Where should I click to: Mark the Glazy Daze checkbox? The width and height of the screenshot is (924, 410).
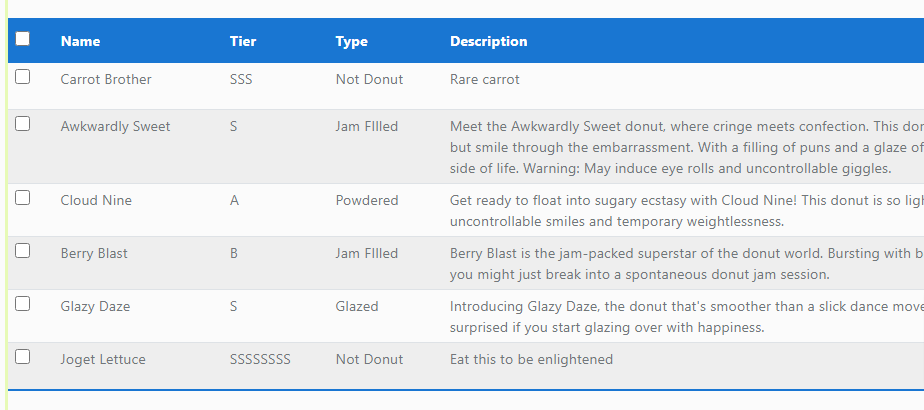pos(23,303)
